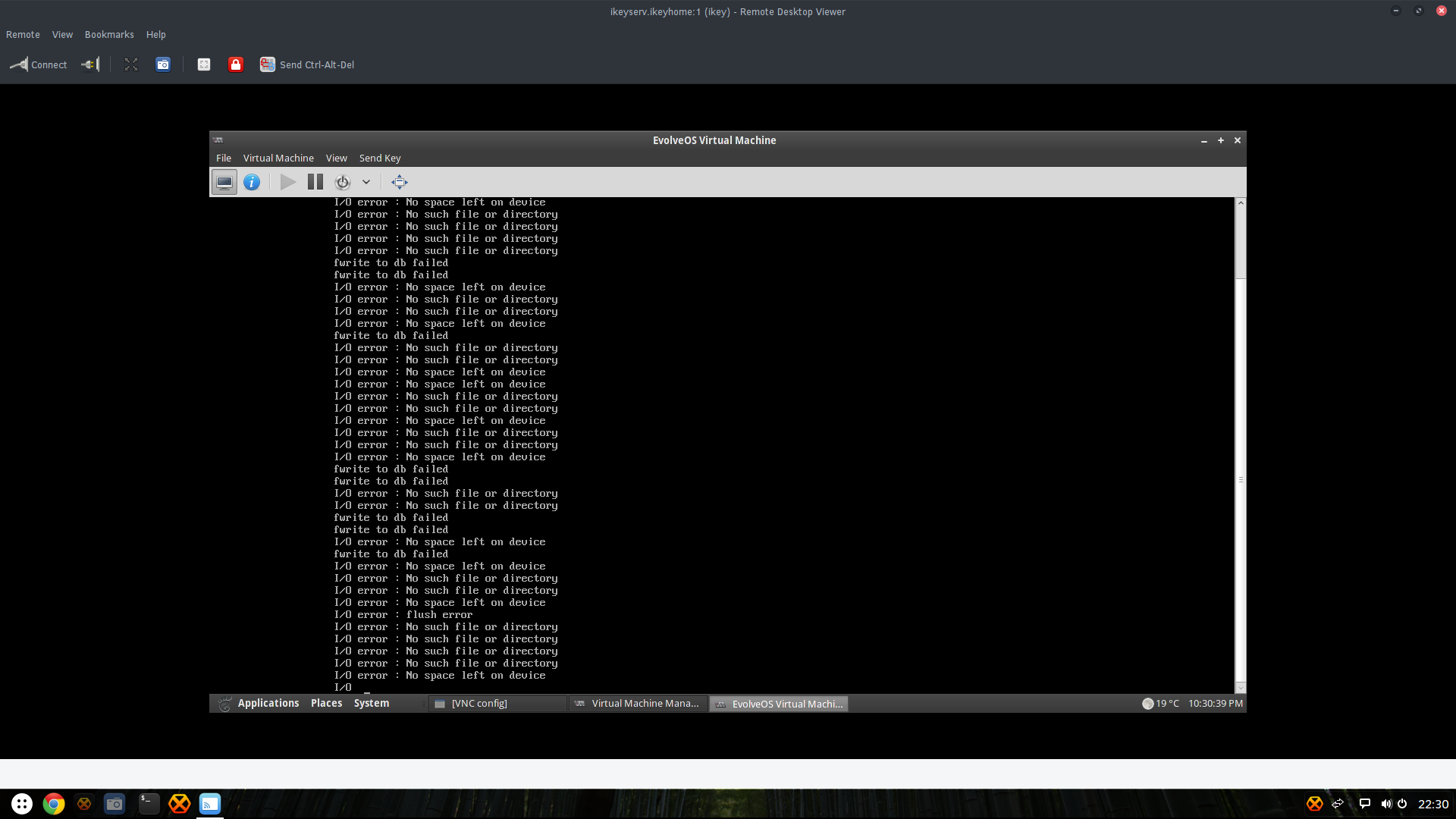Open the Bookmarks menu

coord(109,35)
